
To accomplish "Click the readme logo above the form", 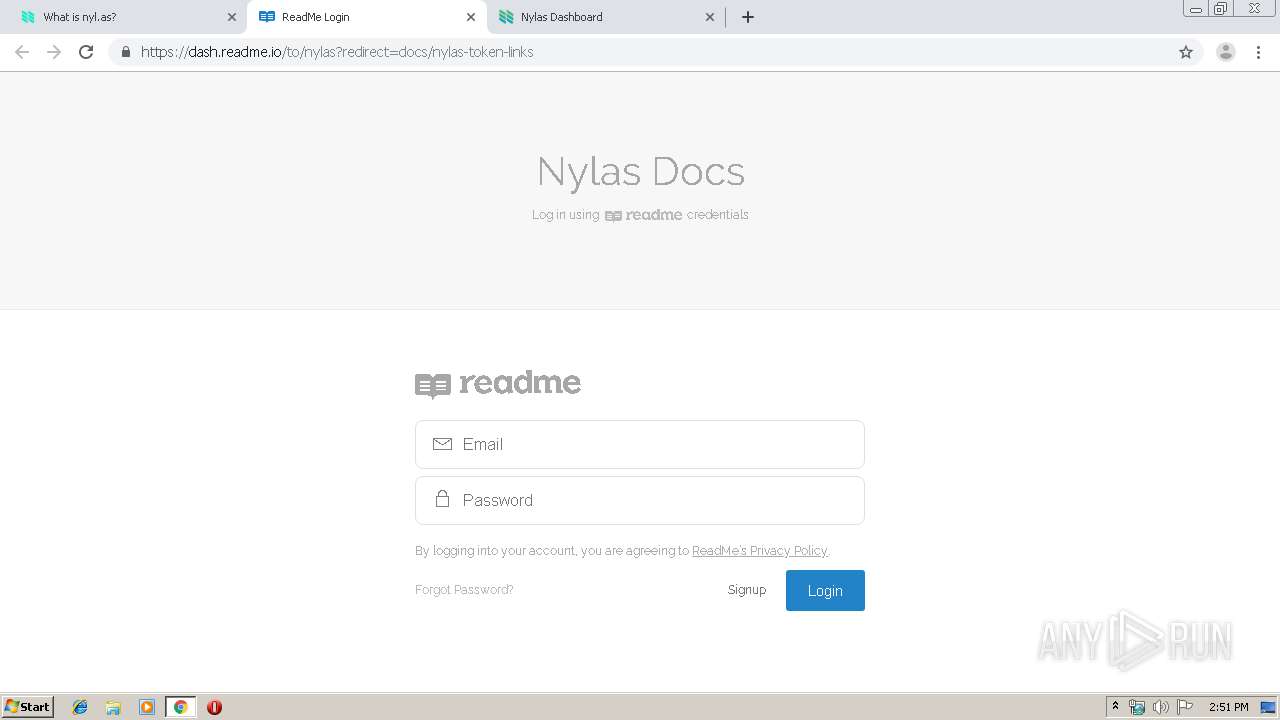I will tap(498, 384).
